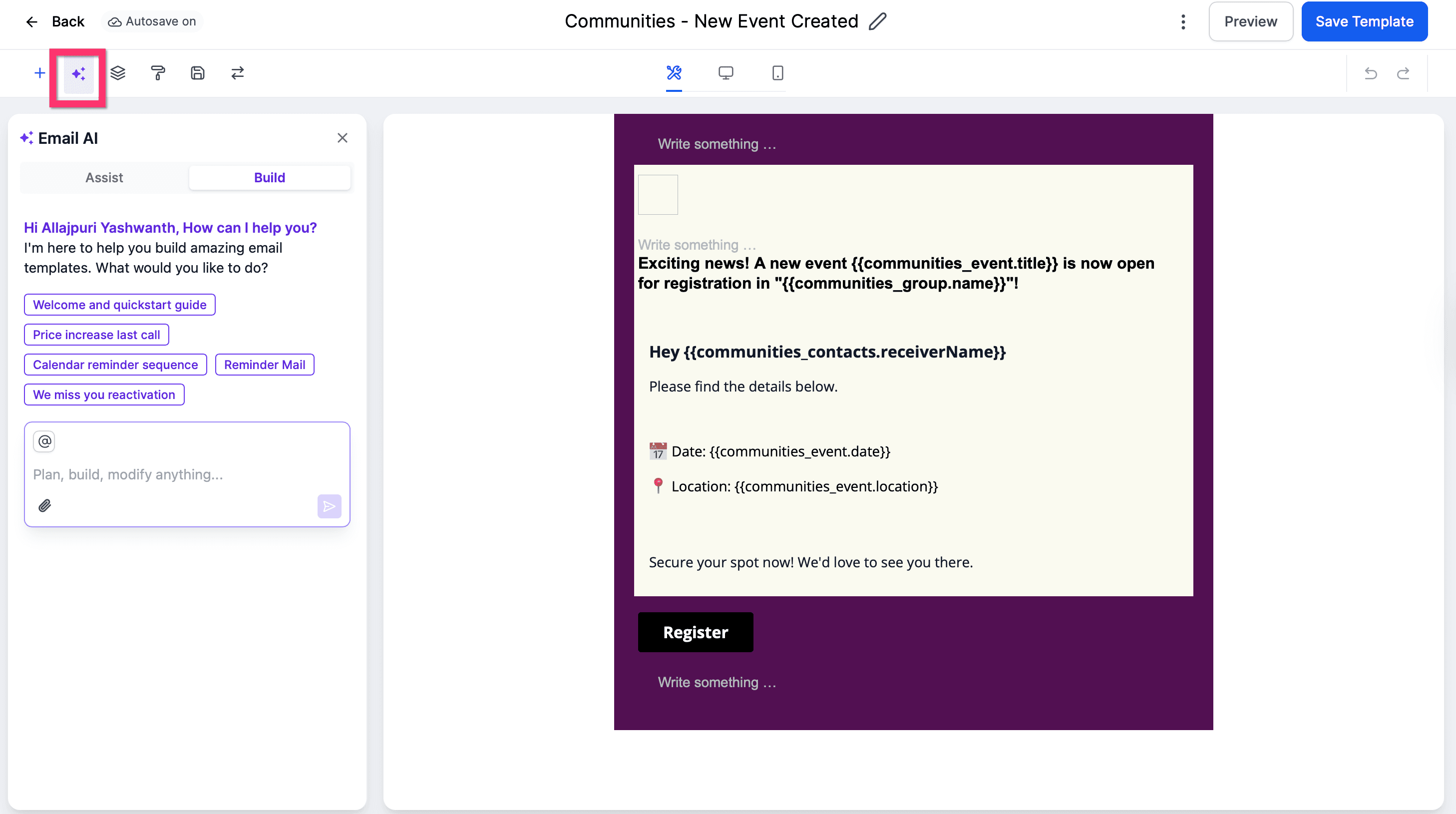
Task: Switch to mobile preview phone icon
Action: tap(778, 73)
